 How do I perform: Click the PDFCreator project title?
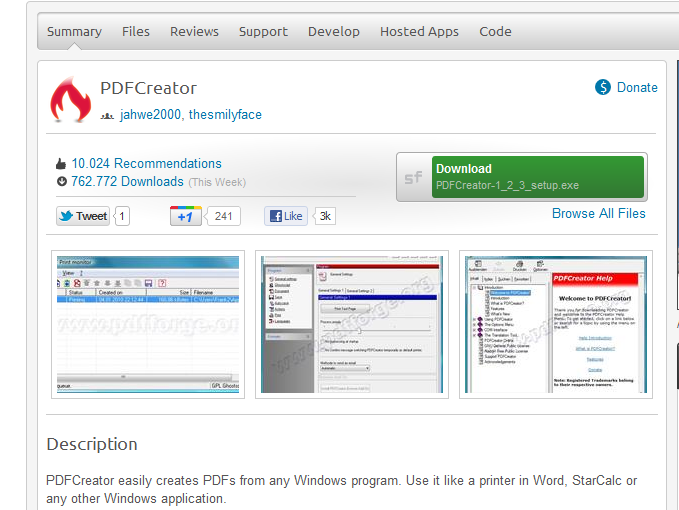pos(148,88)
